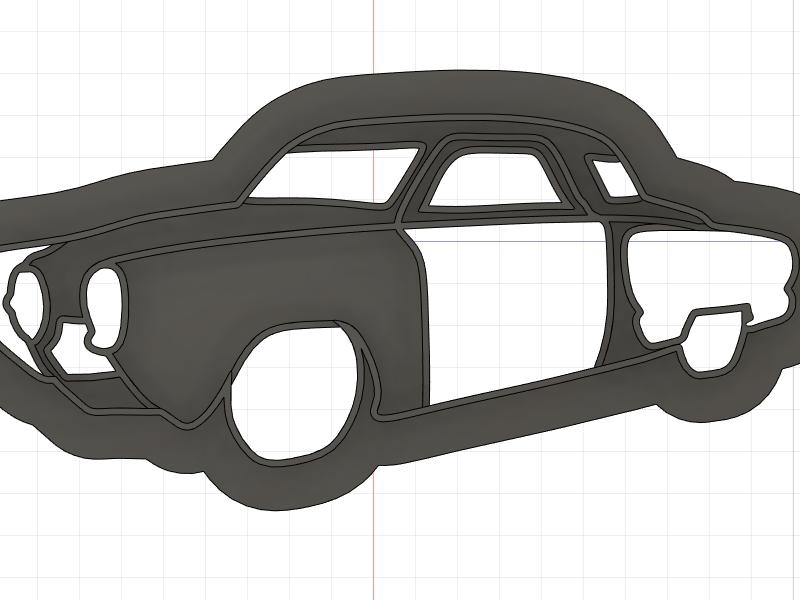Screen dimensions: 800x600
Task: Select the blue horizontal axis line across the door
Action: point(510,241)
